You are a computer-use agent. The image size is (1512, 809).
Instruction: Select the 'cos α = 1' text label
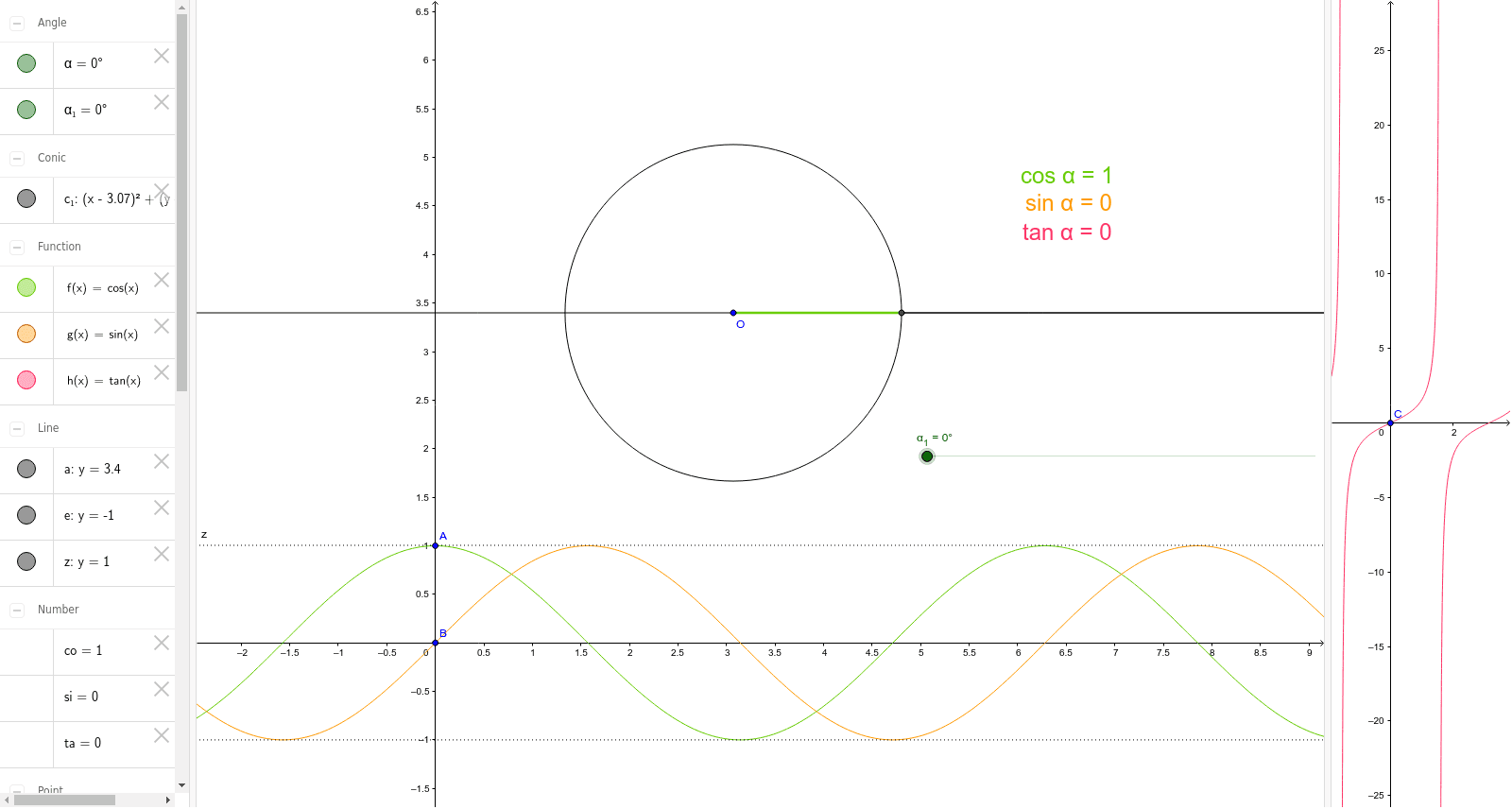1066,176
